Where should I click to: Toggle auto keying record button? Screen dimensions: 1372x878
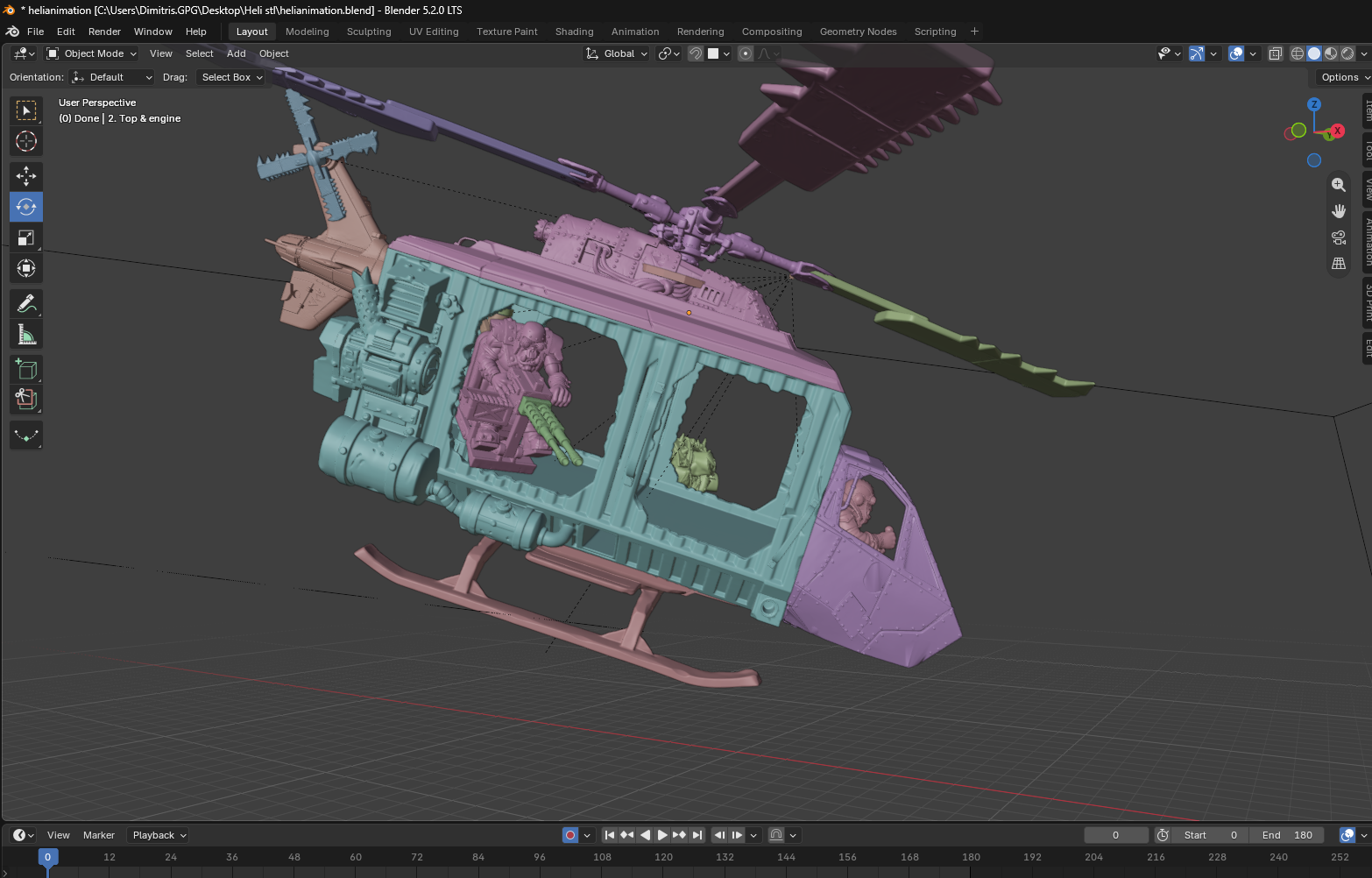pyautogui.click(x=570, y=835)
